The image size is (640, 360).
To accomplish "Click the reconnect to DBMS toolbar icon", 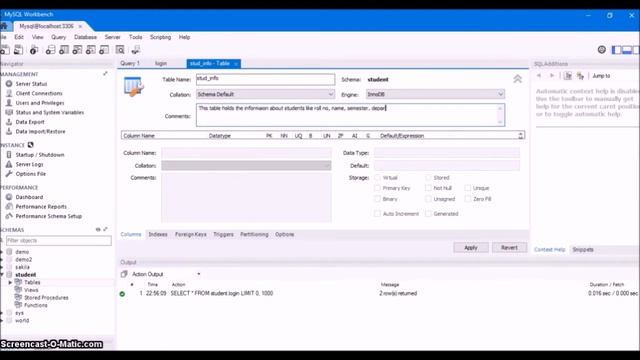I will pyautogui.click(x=136, y=50).
